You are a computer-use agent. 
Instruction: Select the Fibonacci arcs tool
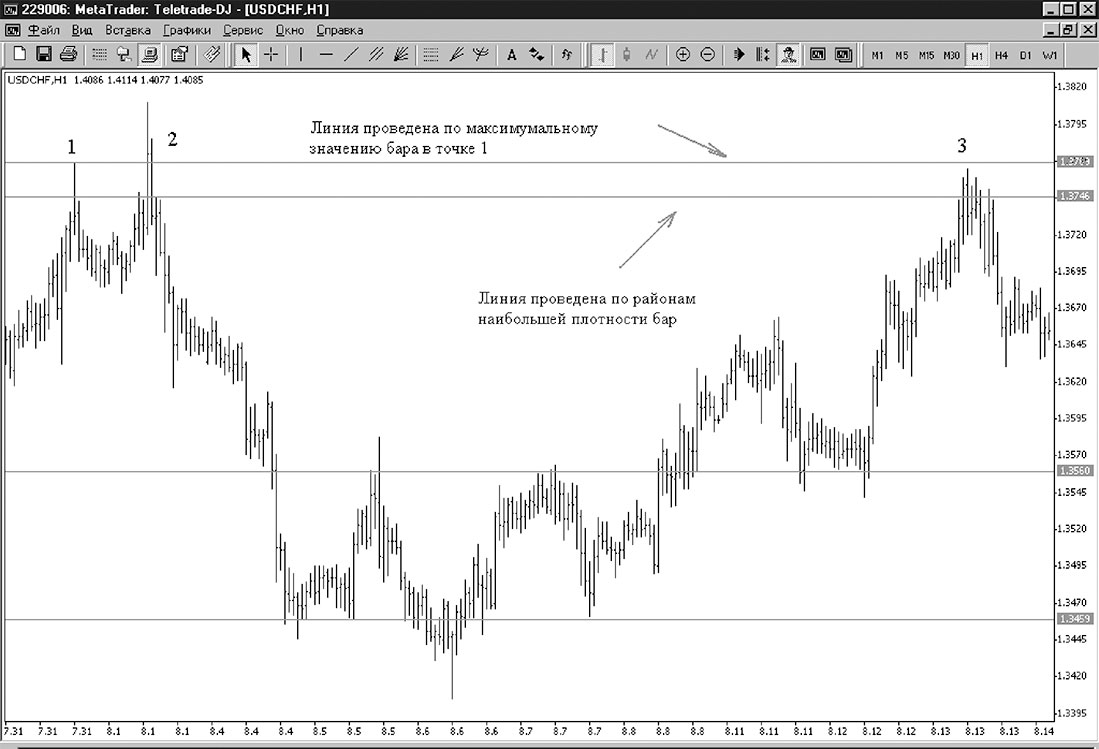481,54
